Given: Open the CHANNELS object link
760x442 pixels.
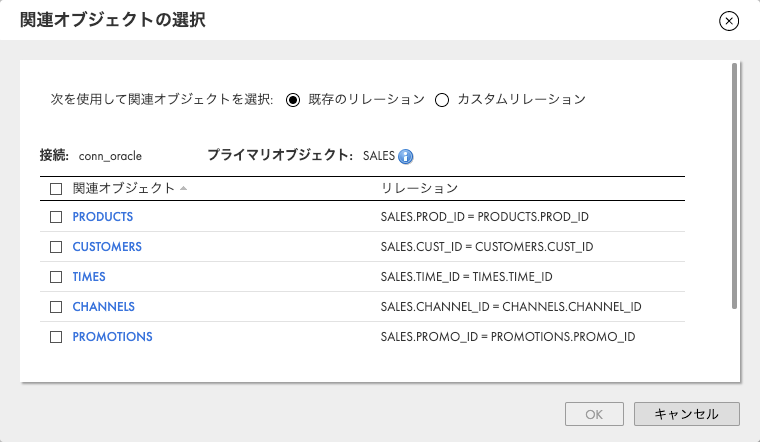Looking at the screenshot, I should [104, 307].
